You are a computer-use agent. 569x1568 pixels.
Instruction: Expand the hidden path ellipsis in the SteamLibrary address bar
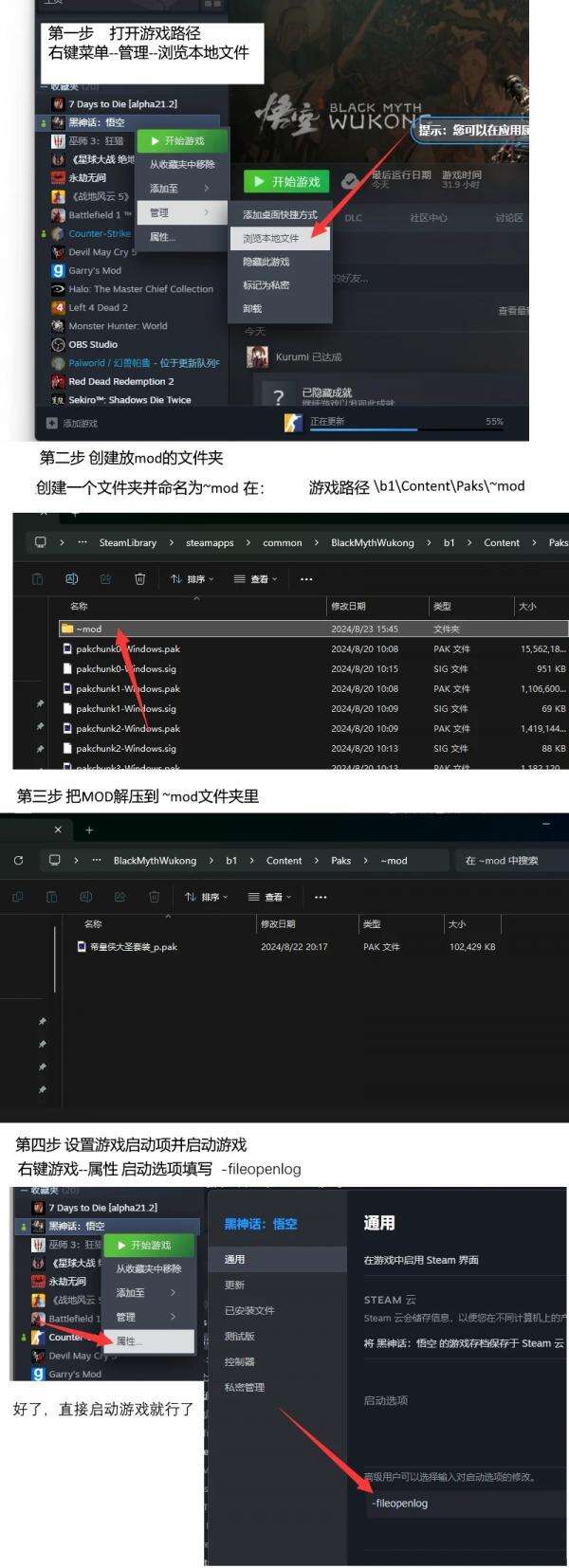83,542
